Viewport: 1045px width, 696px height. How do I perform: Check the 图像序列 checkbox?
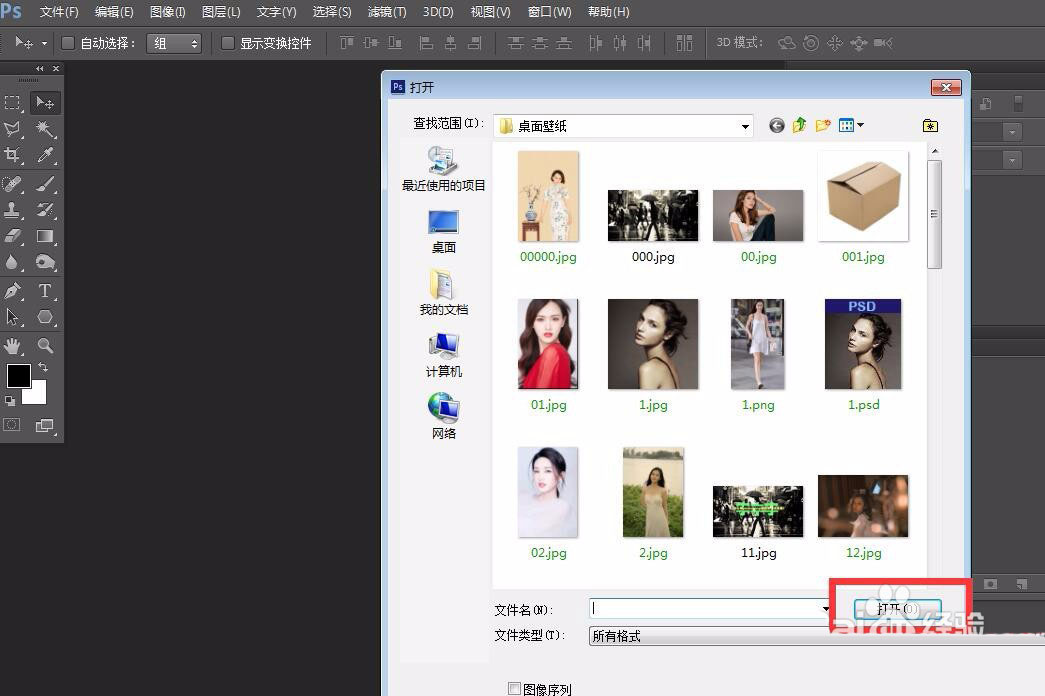point(516,688)
